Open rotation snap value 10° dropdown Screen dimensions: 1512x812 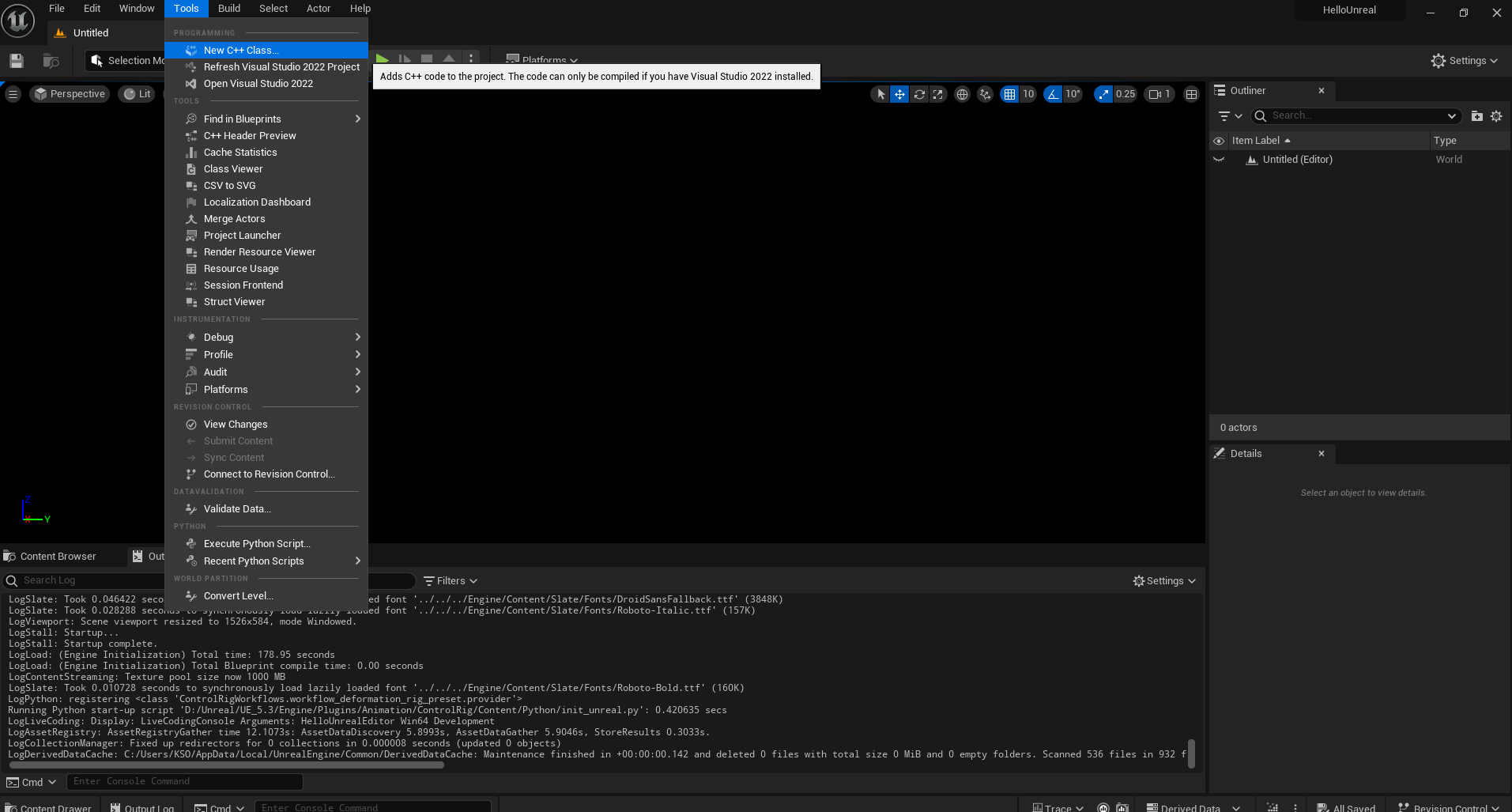click(x=1073, y=94)
